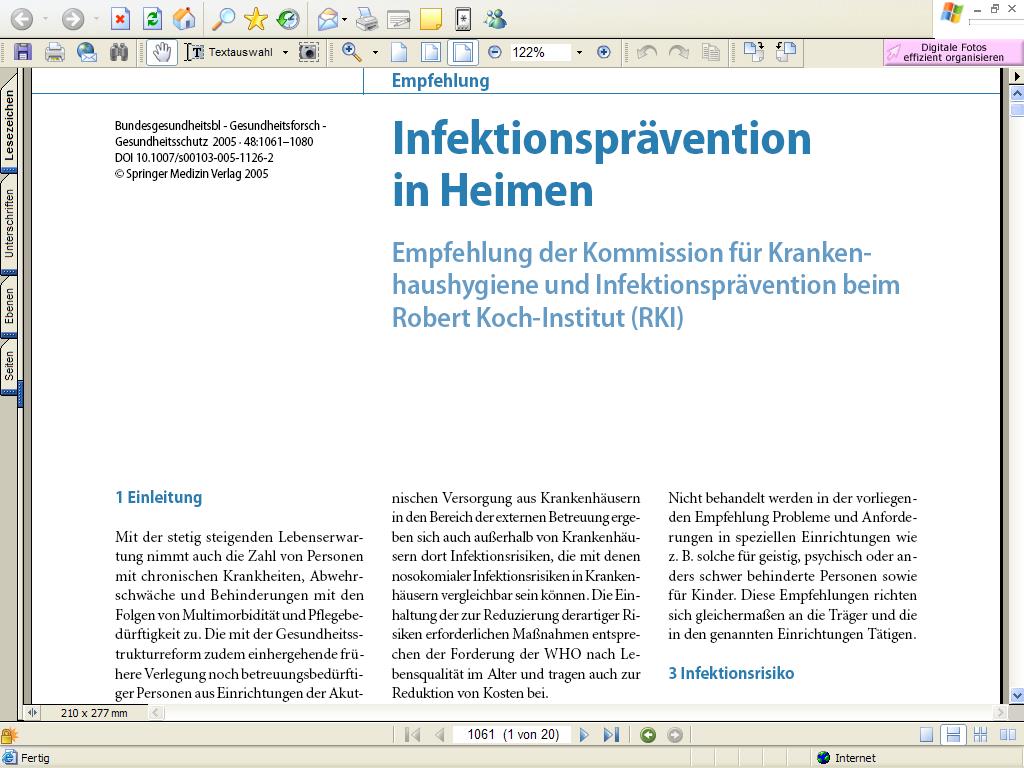Rotate the page counterclockwise
The width and height of the screenshot is (1024, 768).
coord(786,52)
